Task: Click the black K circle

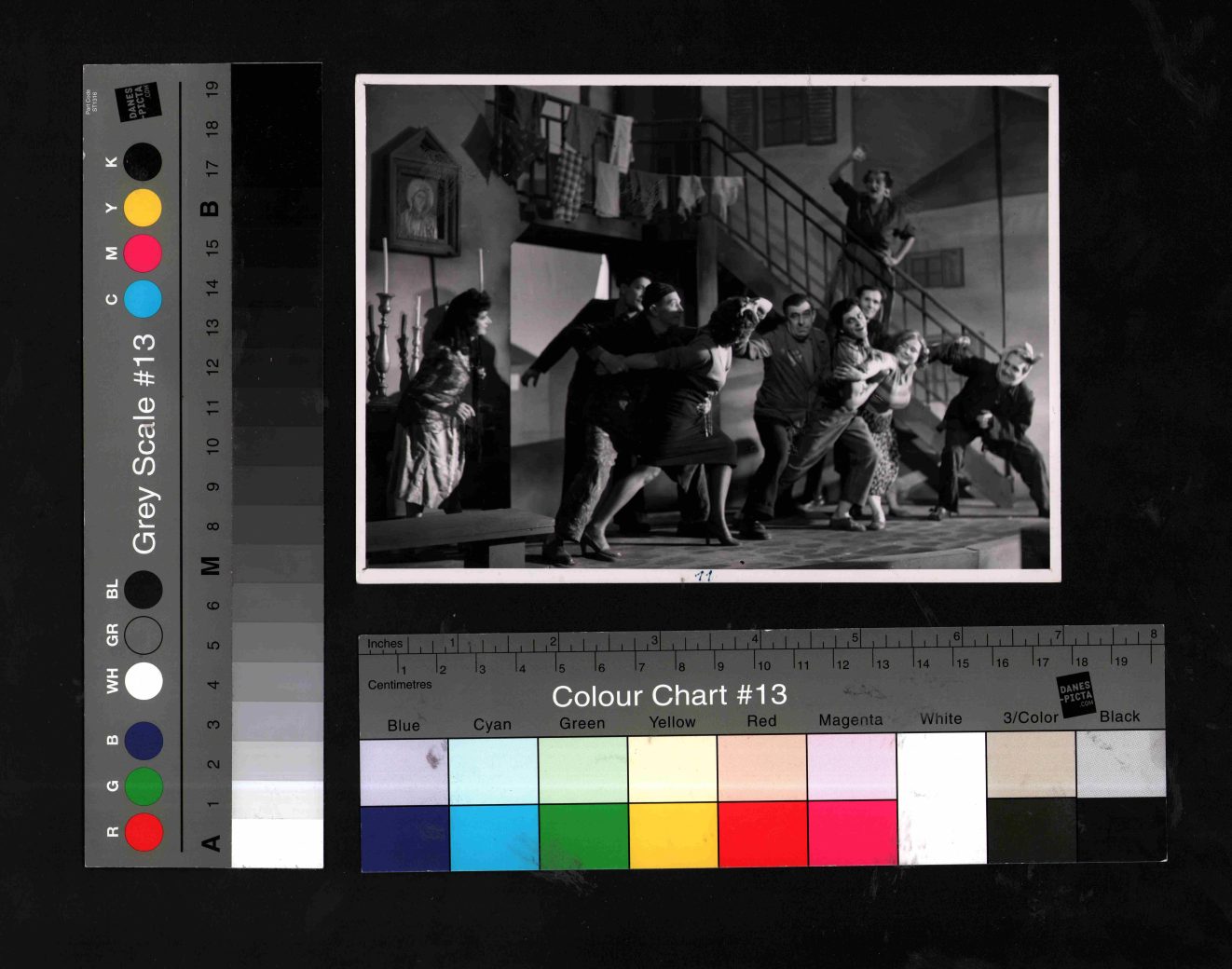Action: pyautogui.click(x=143, y=161)
